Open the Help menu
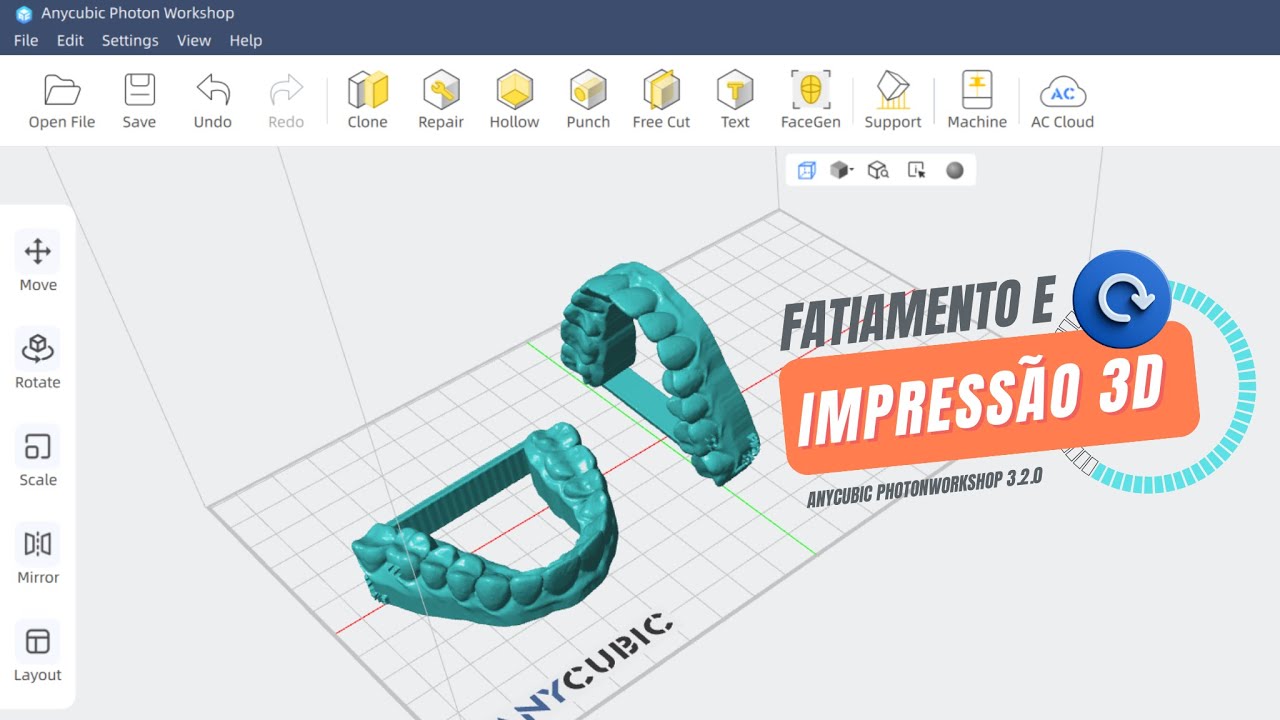 point(246,40)
